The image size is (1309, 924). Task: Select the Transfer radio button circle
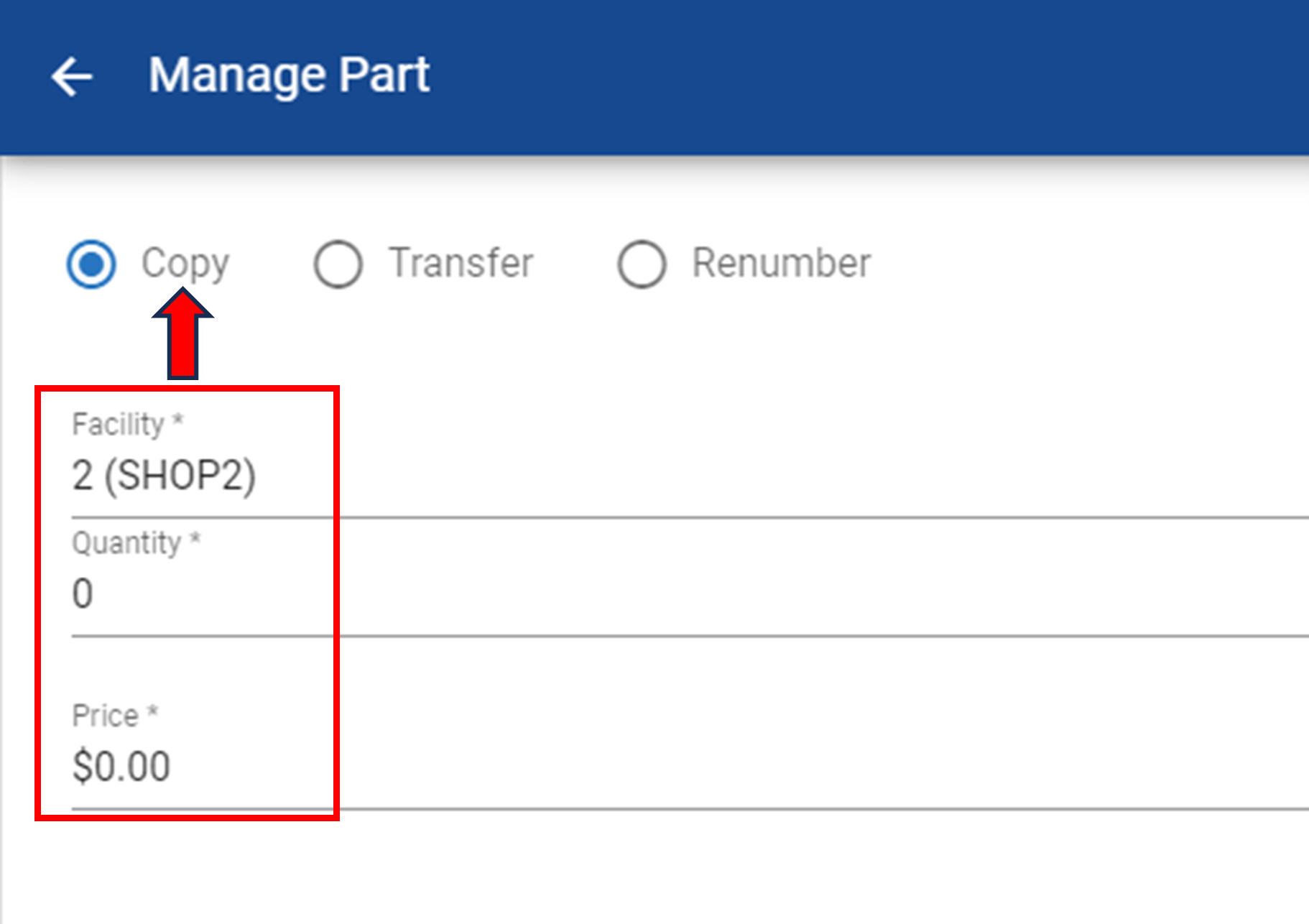[338, 264]
